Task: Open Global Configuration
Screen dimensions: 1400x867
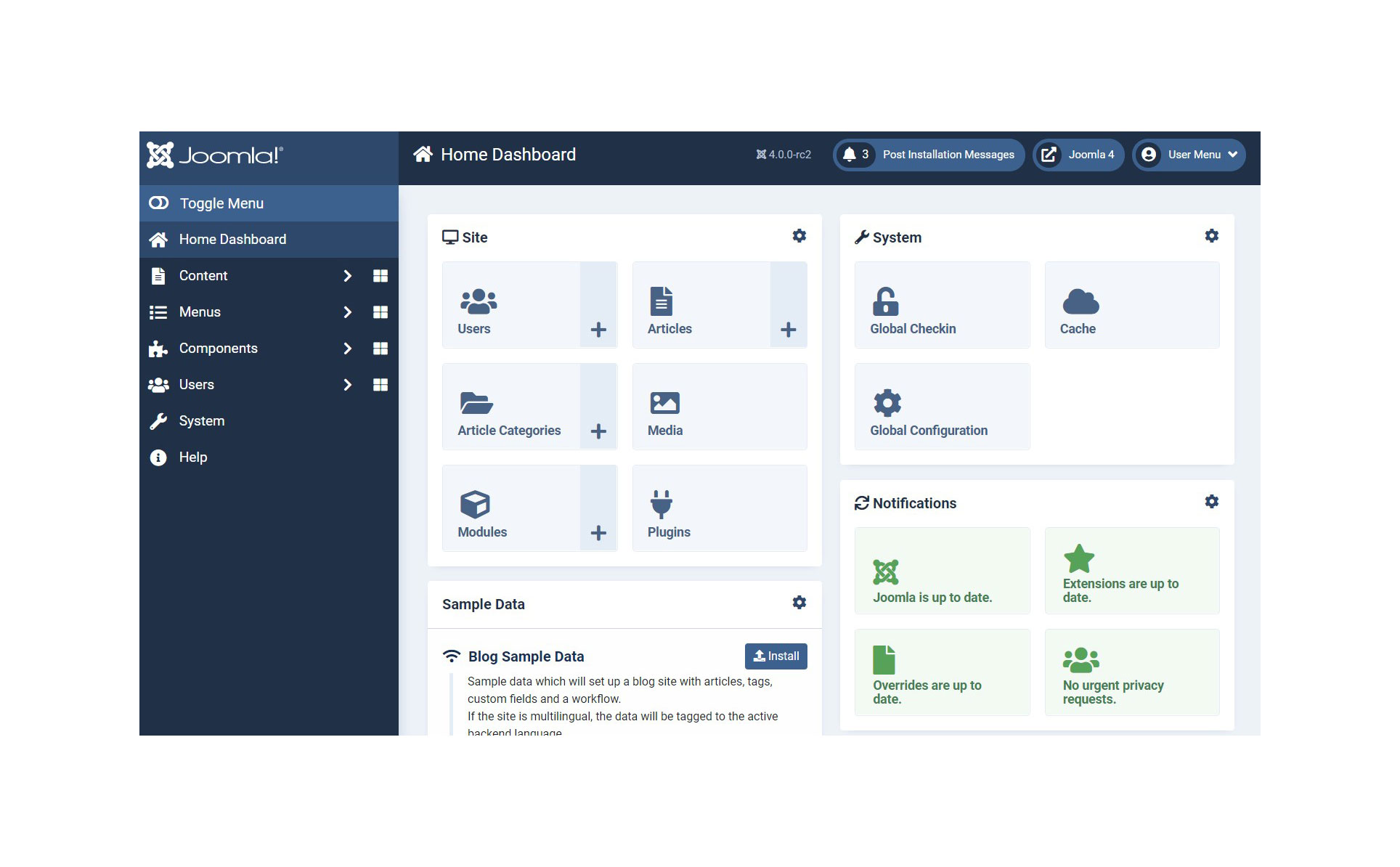Action: [943, 407]
